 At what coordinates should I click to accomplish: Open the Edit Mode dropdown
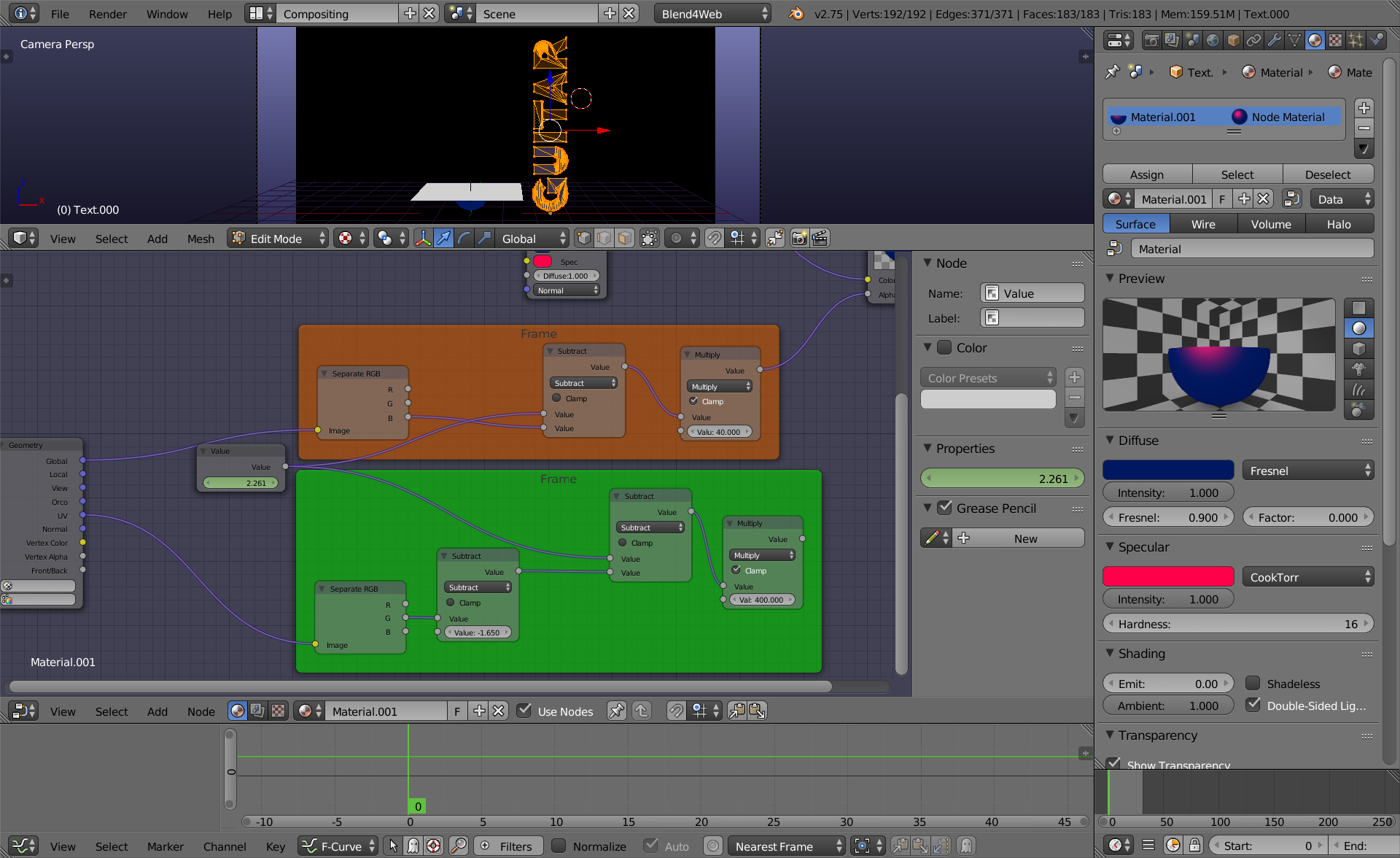(x=277, y=238)
